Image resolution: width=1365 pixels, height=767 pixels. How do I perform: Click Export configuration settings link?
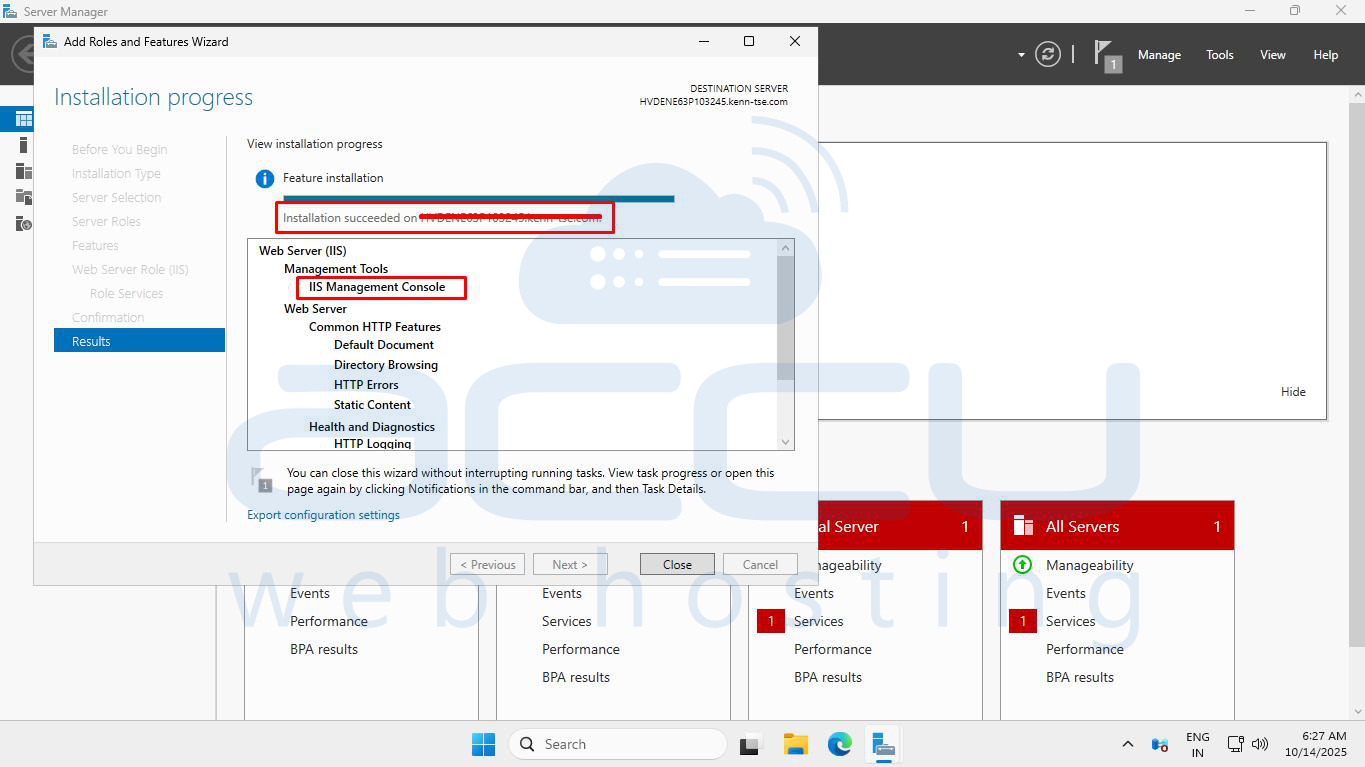pyautogui.click(x=323, y=515)
